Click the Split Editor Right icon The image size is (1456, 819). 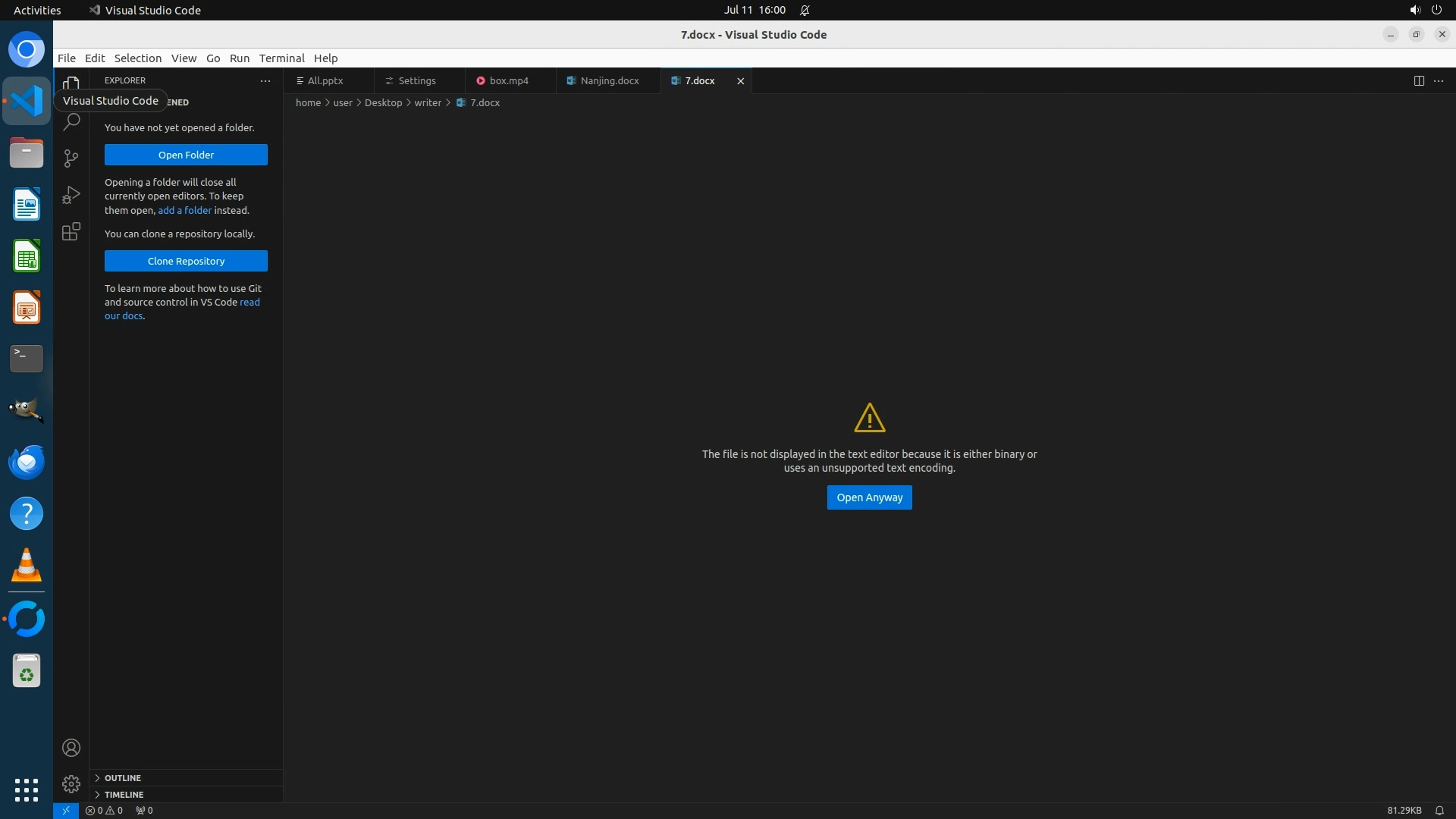[1419, 80]
